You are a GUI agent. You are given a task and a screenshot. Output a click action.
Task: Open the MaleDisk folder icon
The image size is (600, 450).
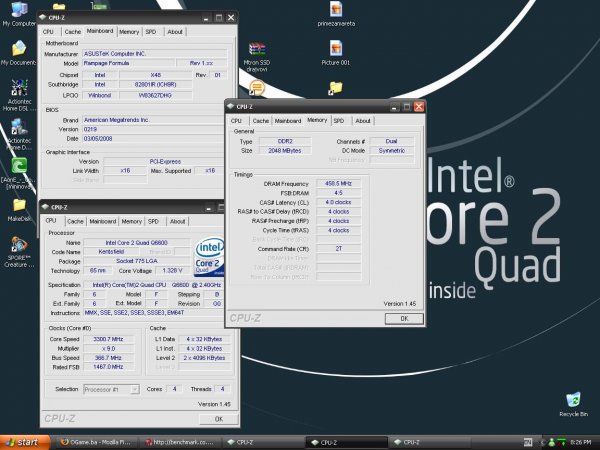[18, 204]
